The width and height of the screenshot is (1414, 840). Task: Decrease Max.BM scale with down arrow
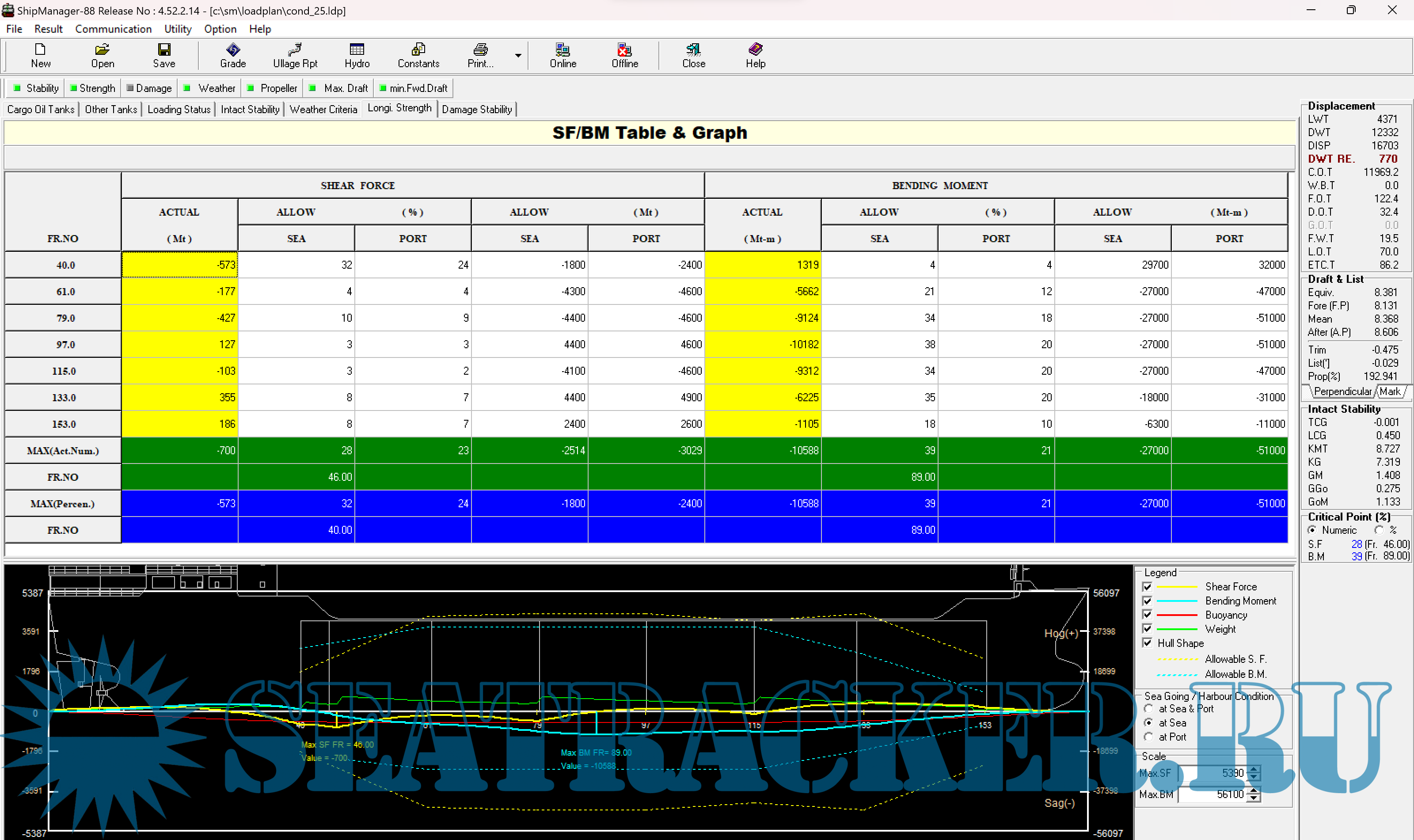(1254, 798)
